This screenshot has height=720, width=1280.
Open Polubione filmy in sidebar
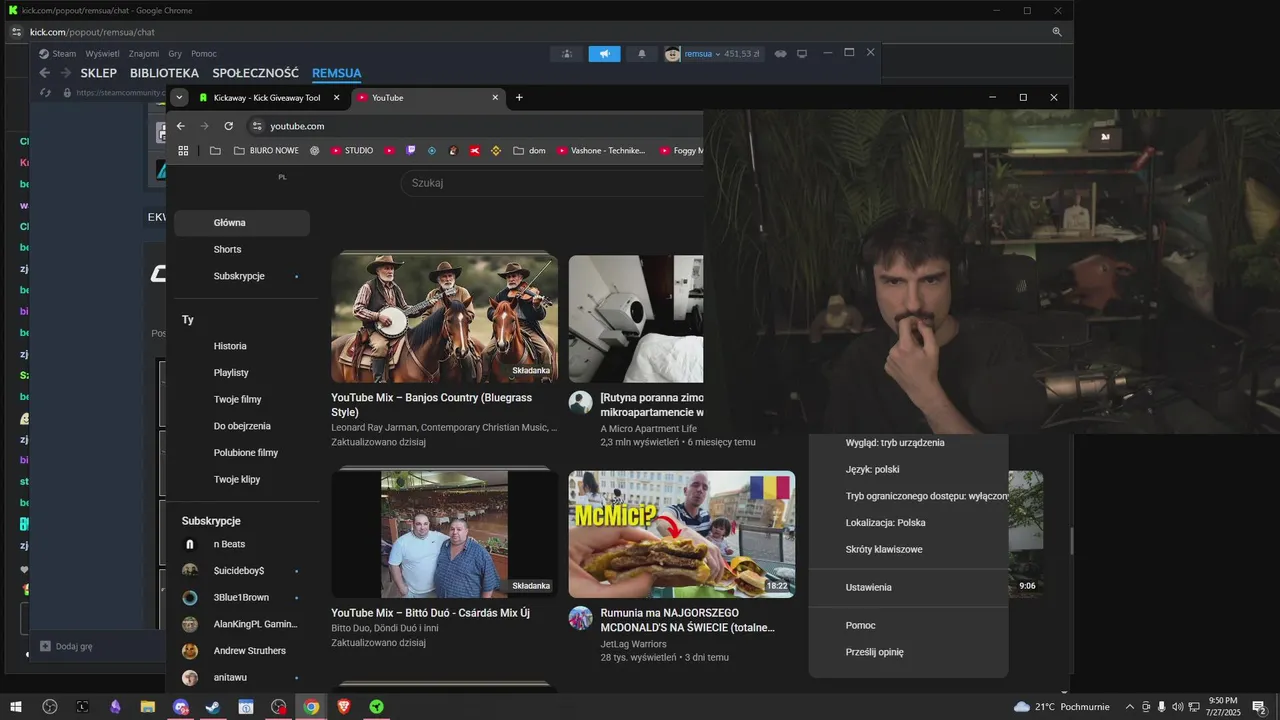coord(242,453)
